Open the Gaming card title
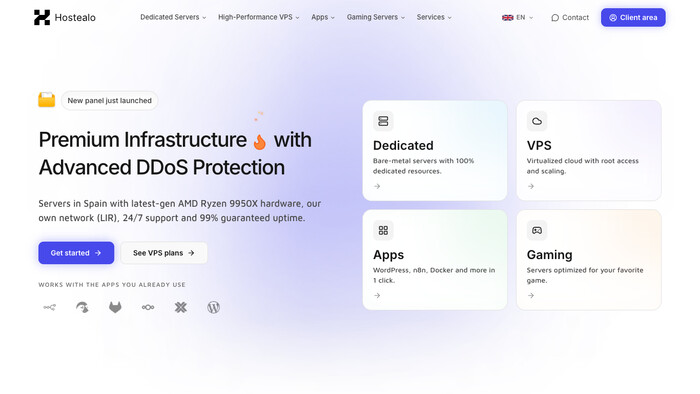Image resolution: width=700 pixels, height=394 pixels. [x=550, y=255]
